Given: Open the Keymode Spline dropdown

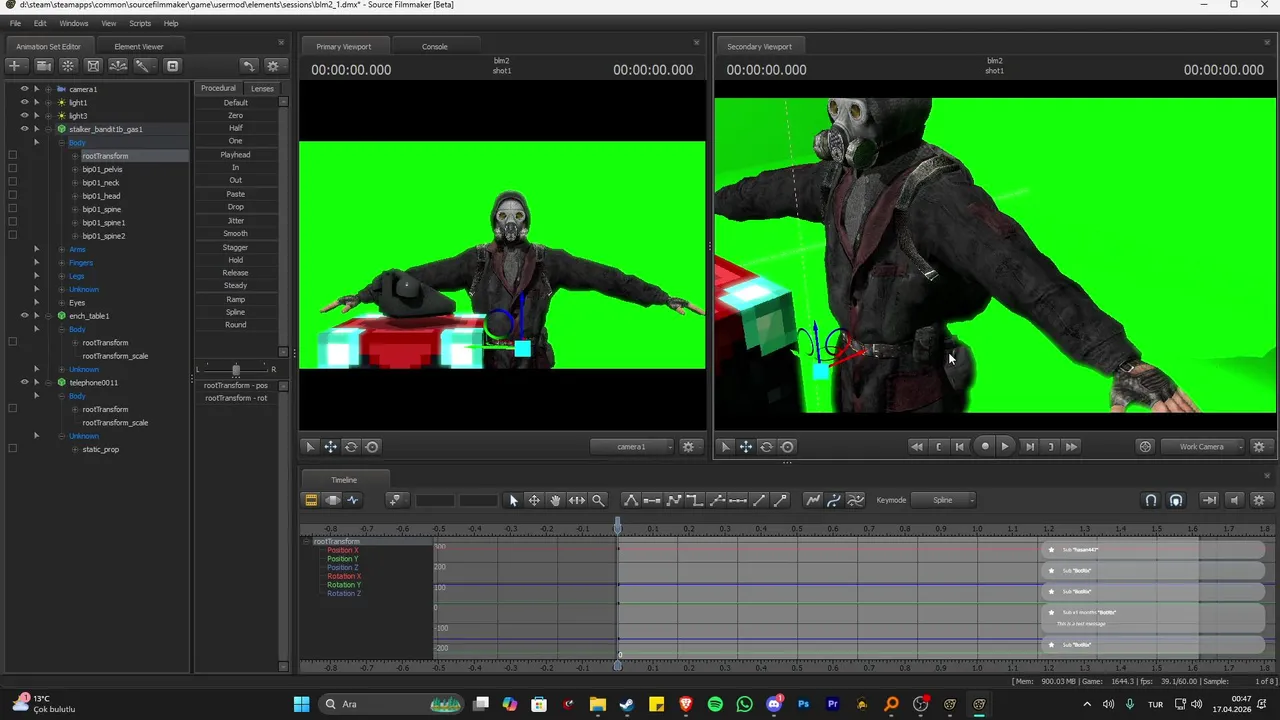Looking at the screenshot, I should pos(943,500).
